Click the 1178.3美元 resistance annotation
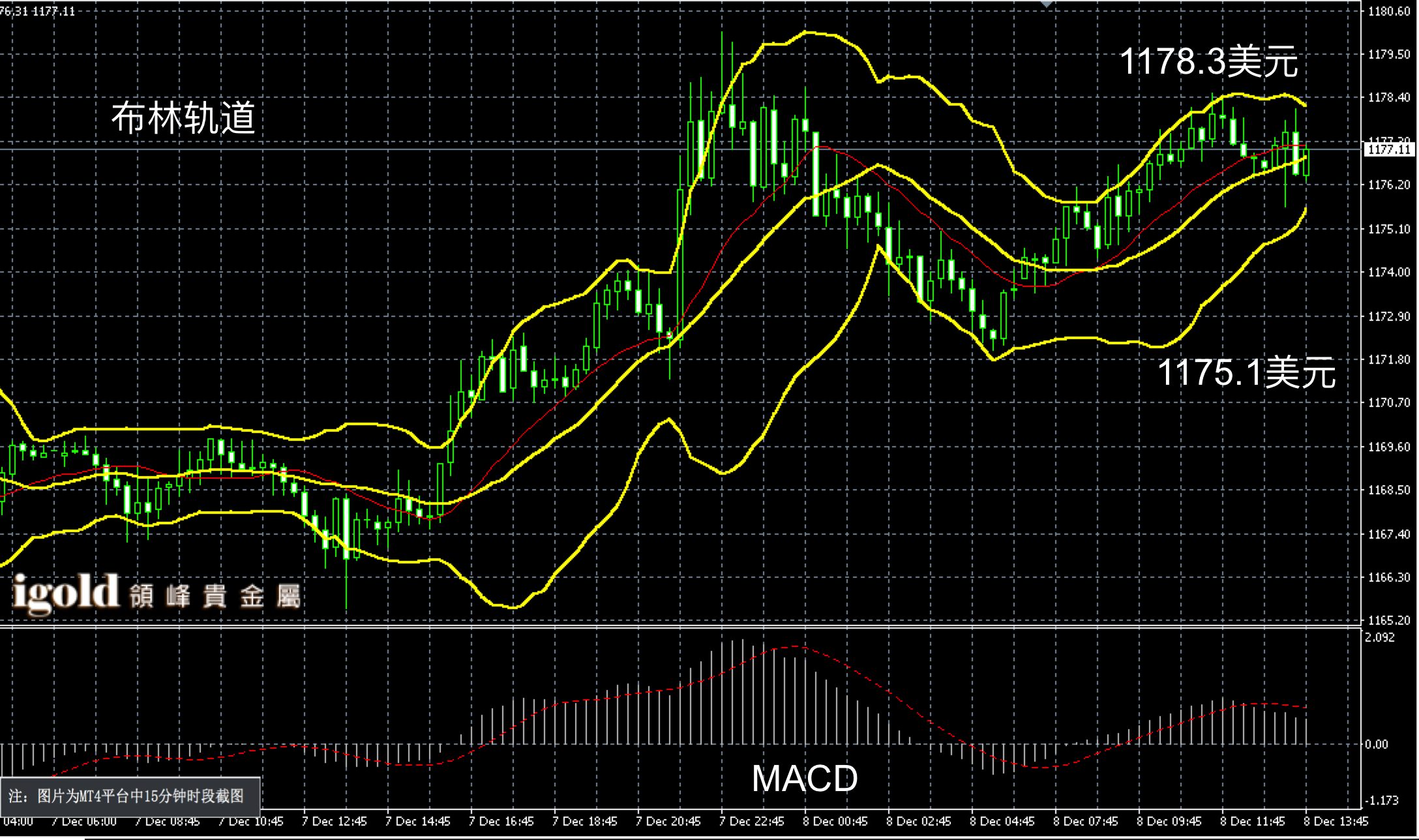This screenshot has width=1419, height=840. click(1208, 62)
